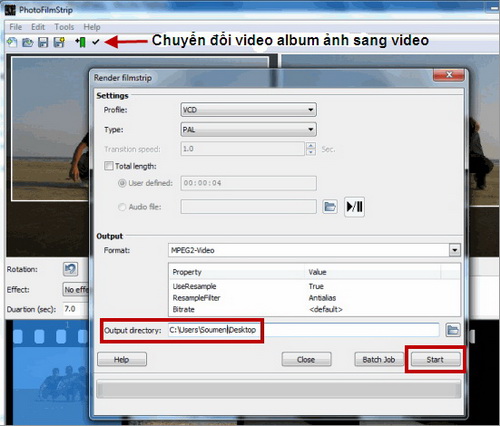Image resolution: width=500 pixels, height=426 pixels.
Task: Click the Batch Job button
Action: click(x=379, y=359)
